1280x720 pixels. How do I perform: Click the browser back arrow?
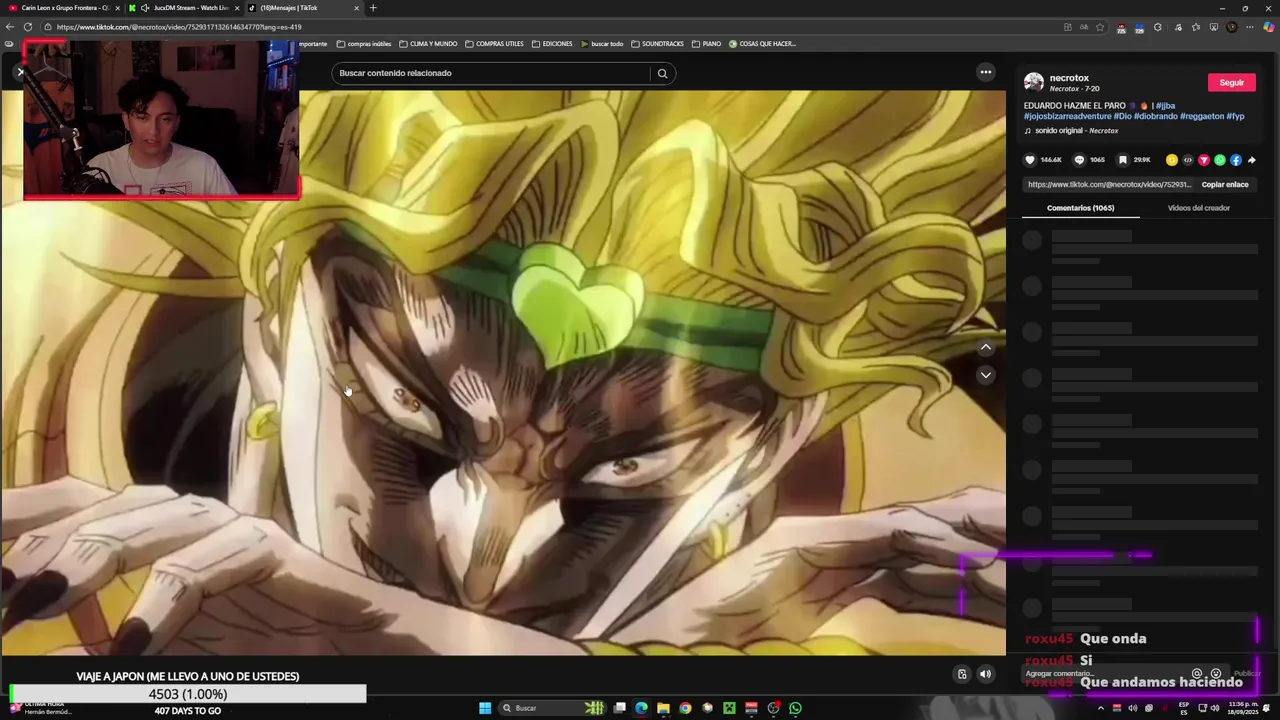click(10, 27)
